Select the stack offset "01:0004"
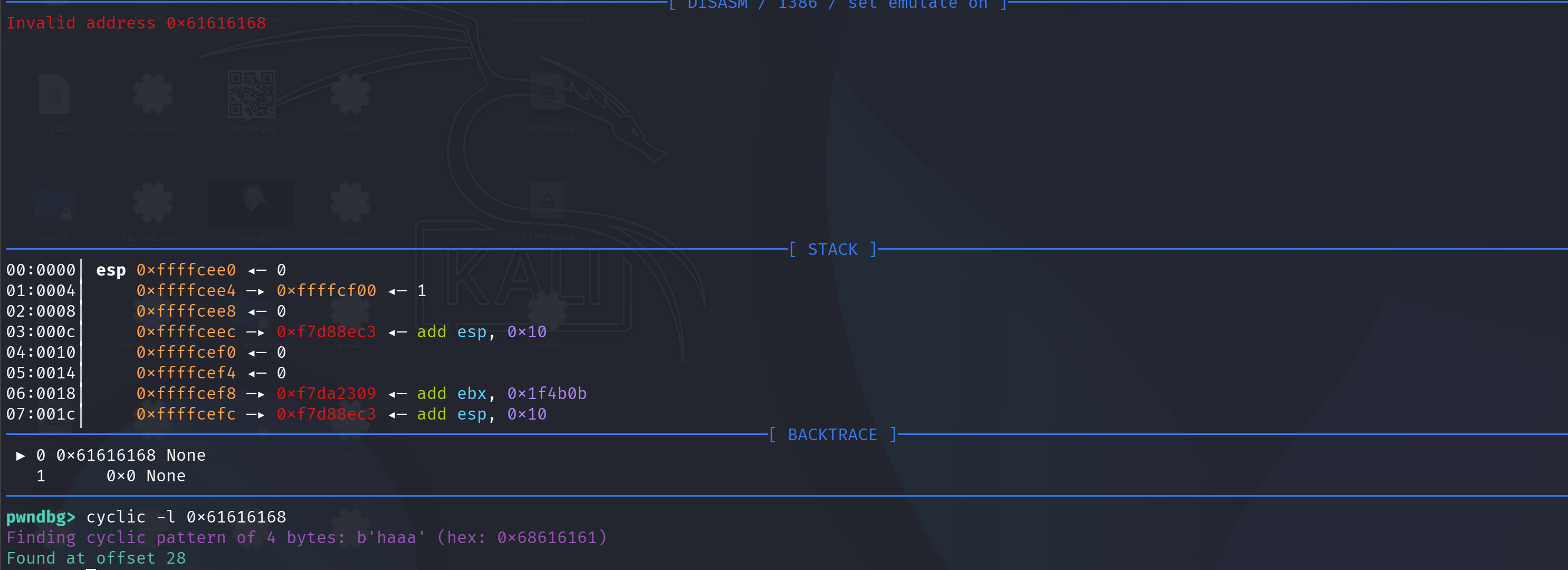The image size is (1568, 570). pos(41,290)
